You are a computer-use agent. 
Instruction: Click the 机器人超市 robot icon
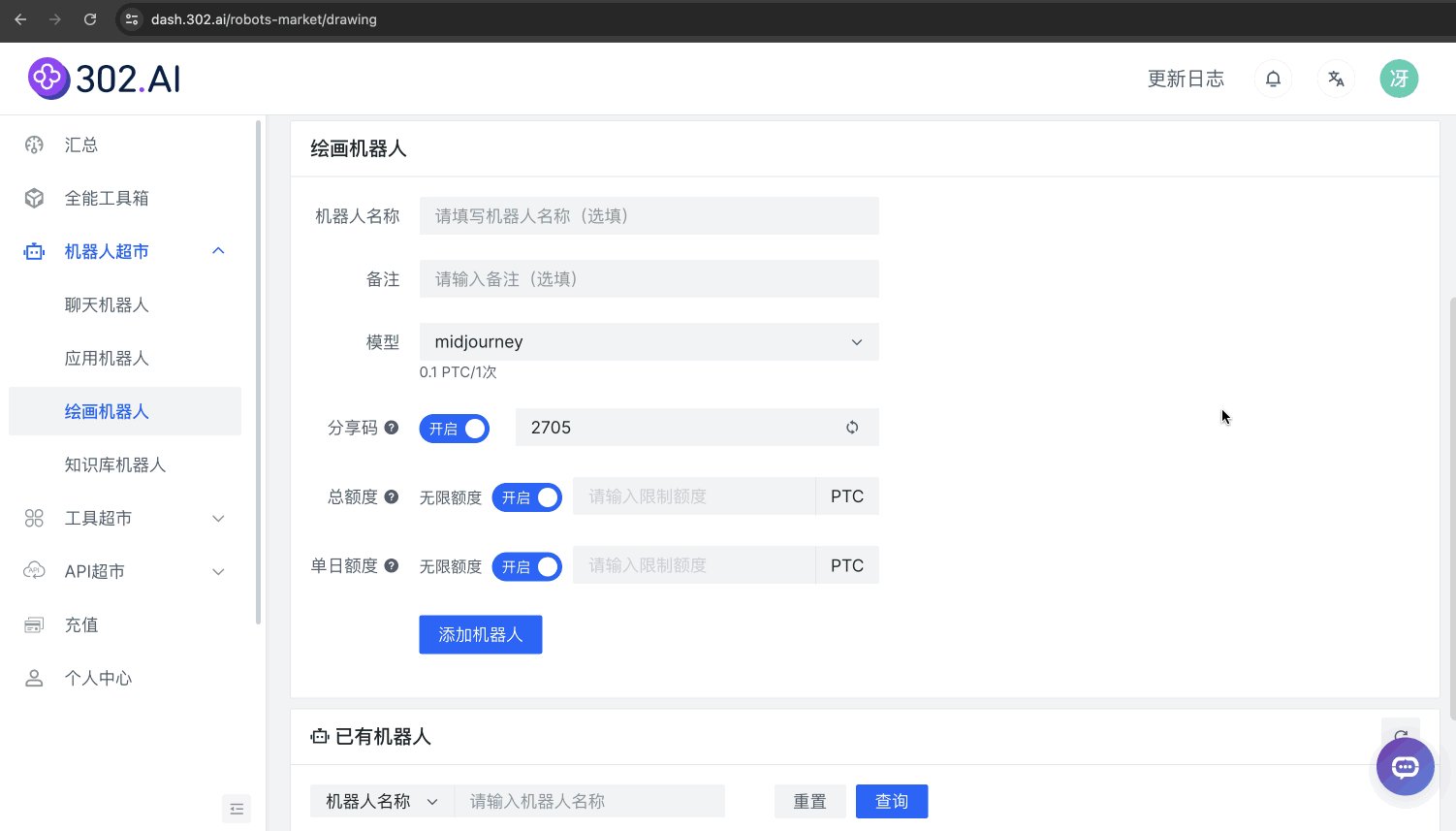tap(34, 251)
